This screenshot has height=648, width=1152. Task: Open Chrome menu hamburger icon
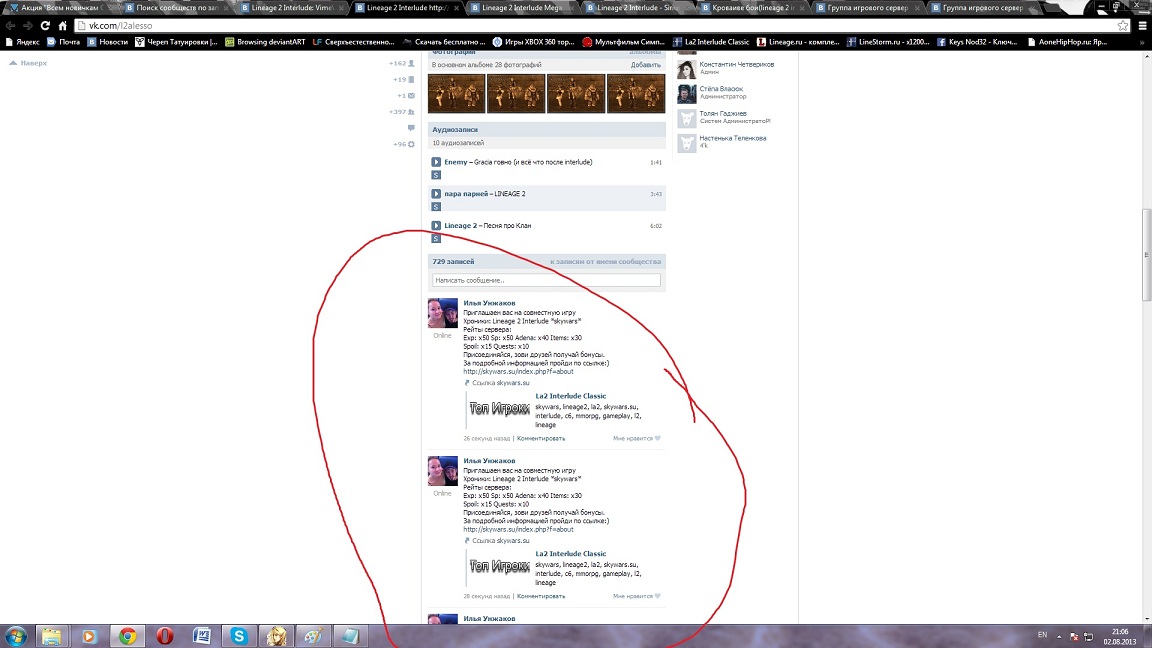click(x=1142, y=25)
